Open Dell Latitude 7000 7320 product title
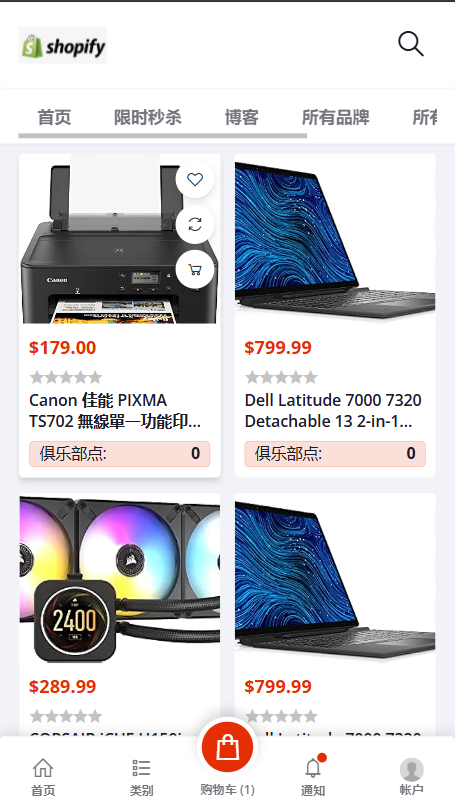Viewport: 455px width, 810px height. [x=333, y=411]
